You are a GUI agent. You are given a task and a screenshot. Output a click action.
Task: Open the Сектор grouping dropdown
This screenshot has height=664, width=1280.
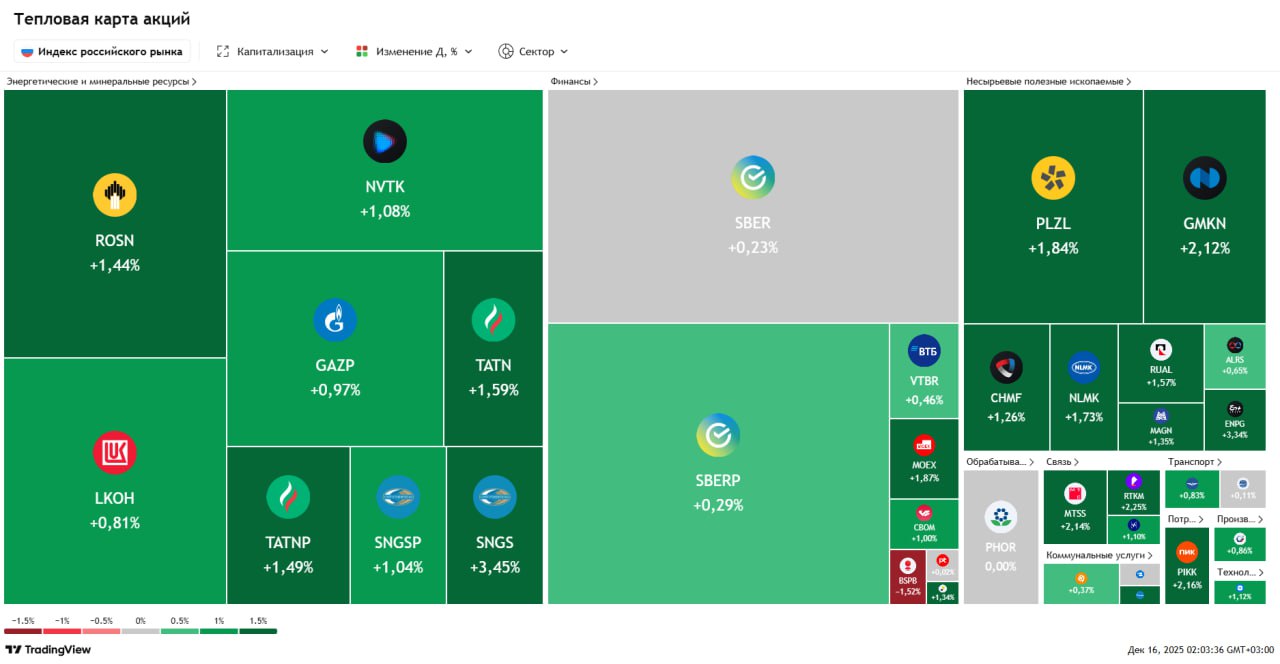tap(533, 51)
